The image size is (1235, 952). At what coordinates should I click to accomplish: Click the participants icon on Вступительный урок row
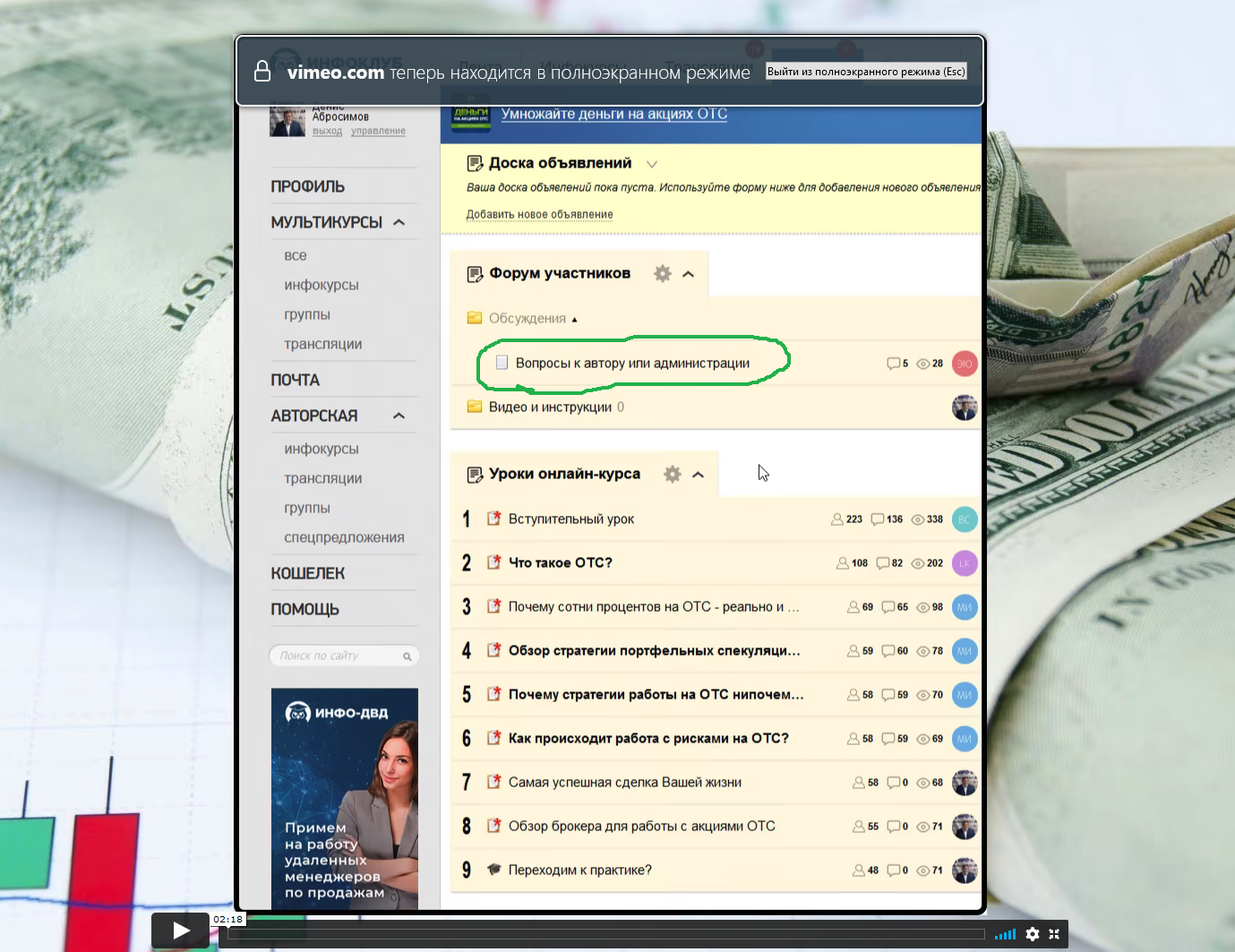pos(837,519)
